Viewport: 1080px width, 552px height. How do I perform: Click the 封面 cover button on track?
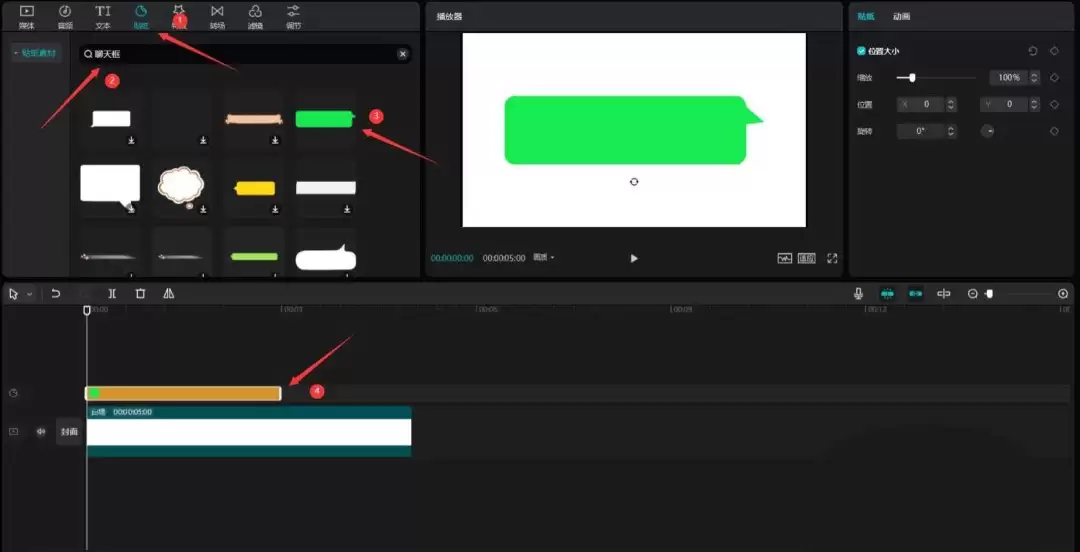click(69, 432)
